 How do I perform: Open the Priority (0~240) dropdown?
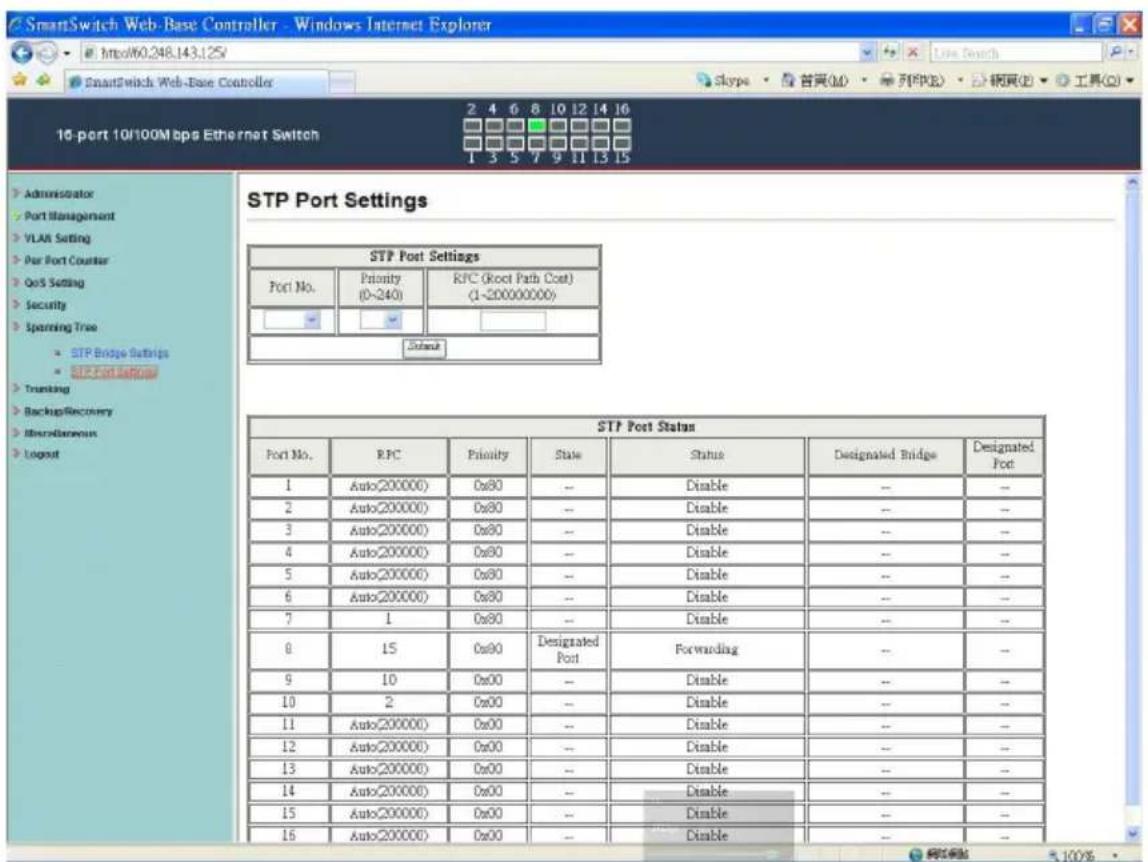(x=381, y=320)
